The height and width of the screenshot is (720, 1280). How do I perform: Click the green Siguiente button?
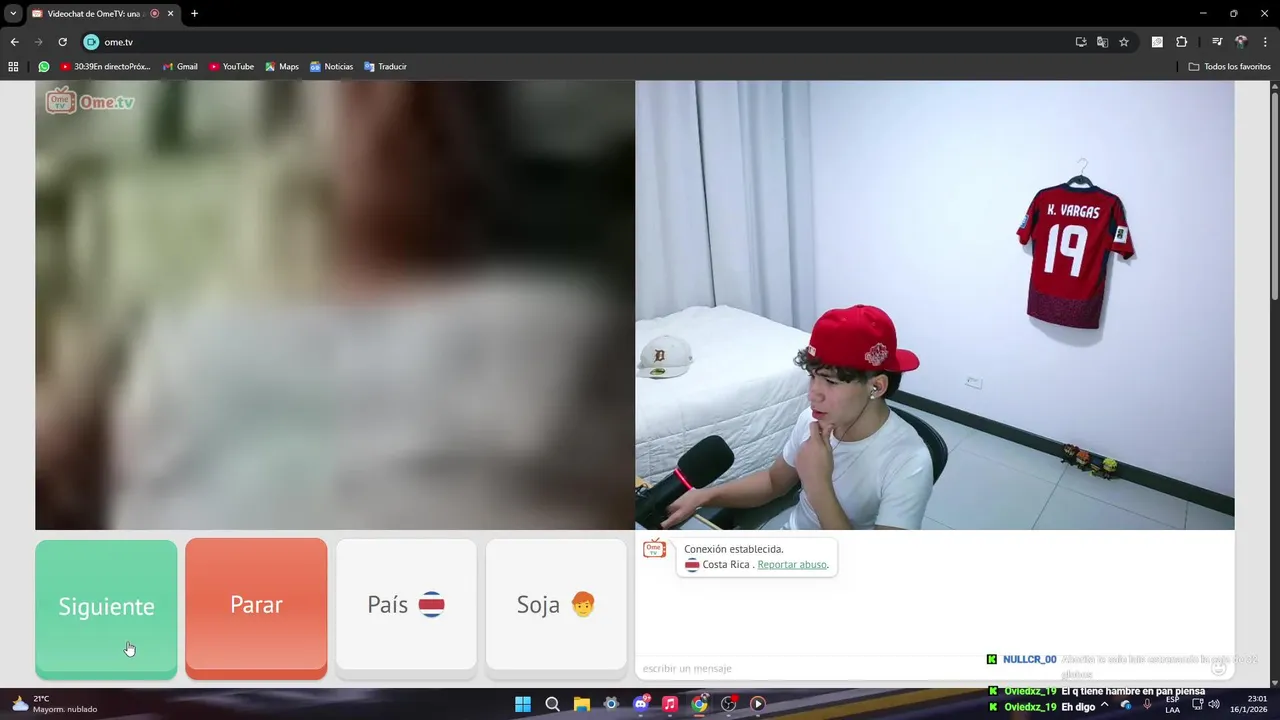(x=106, y=608)
